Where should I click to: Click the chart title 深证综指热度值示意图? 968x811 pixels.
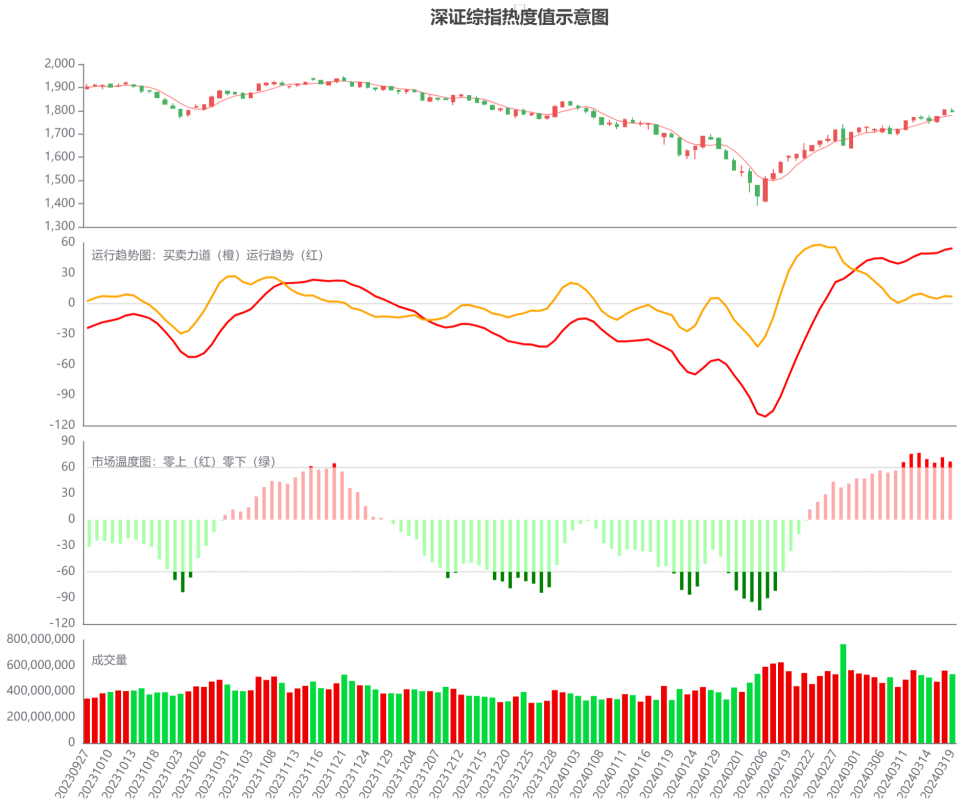[519, 17]
